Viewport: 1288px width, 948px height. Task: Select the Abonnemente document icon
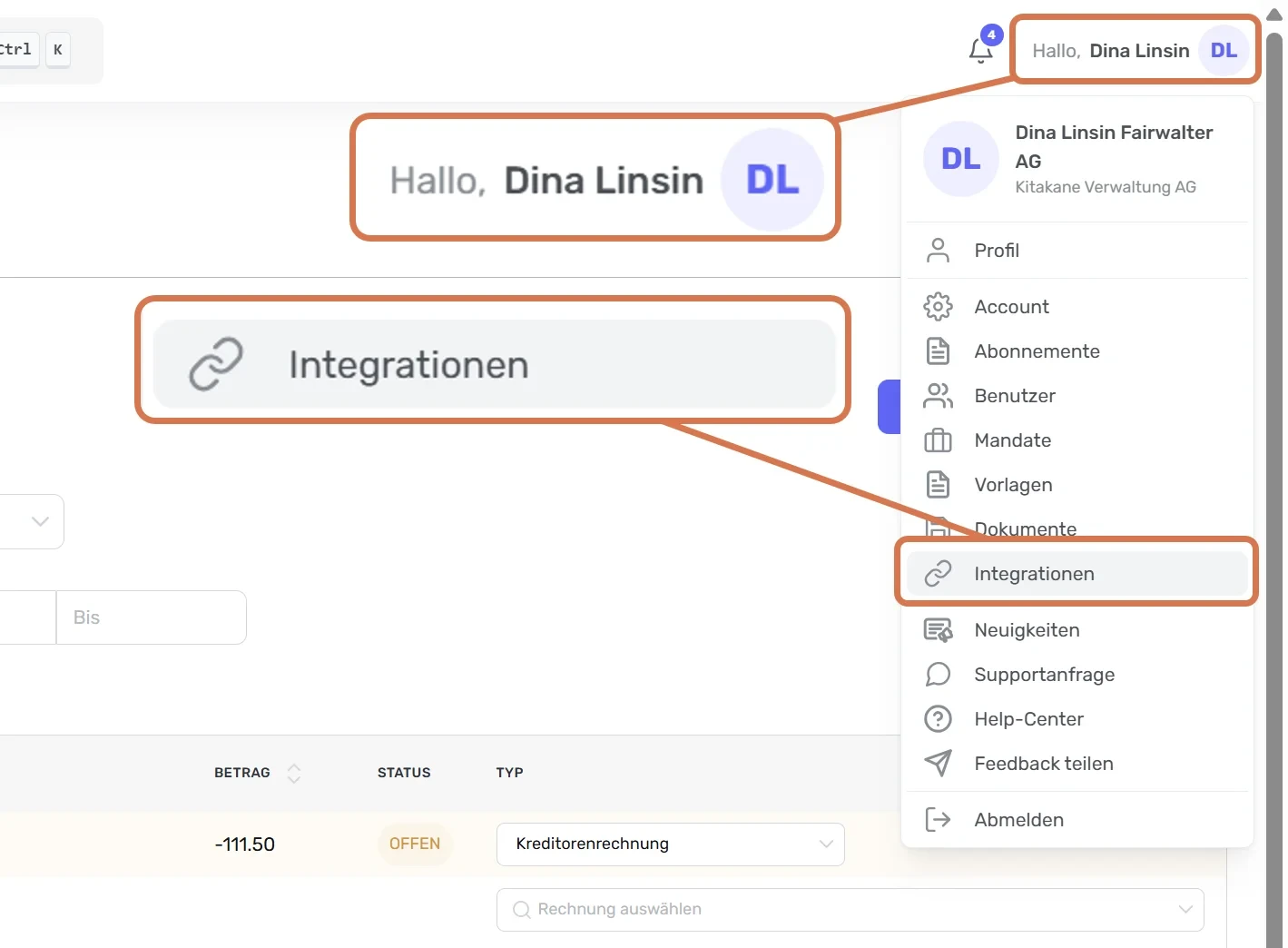[938, 351]
